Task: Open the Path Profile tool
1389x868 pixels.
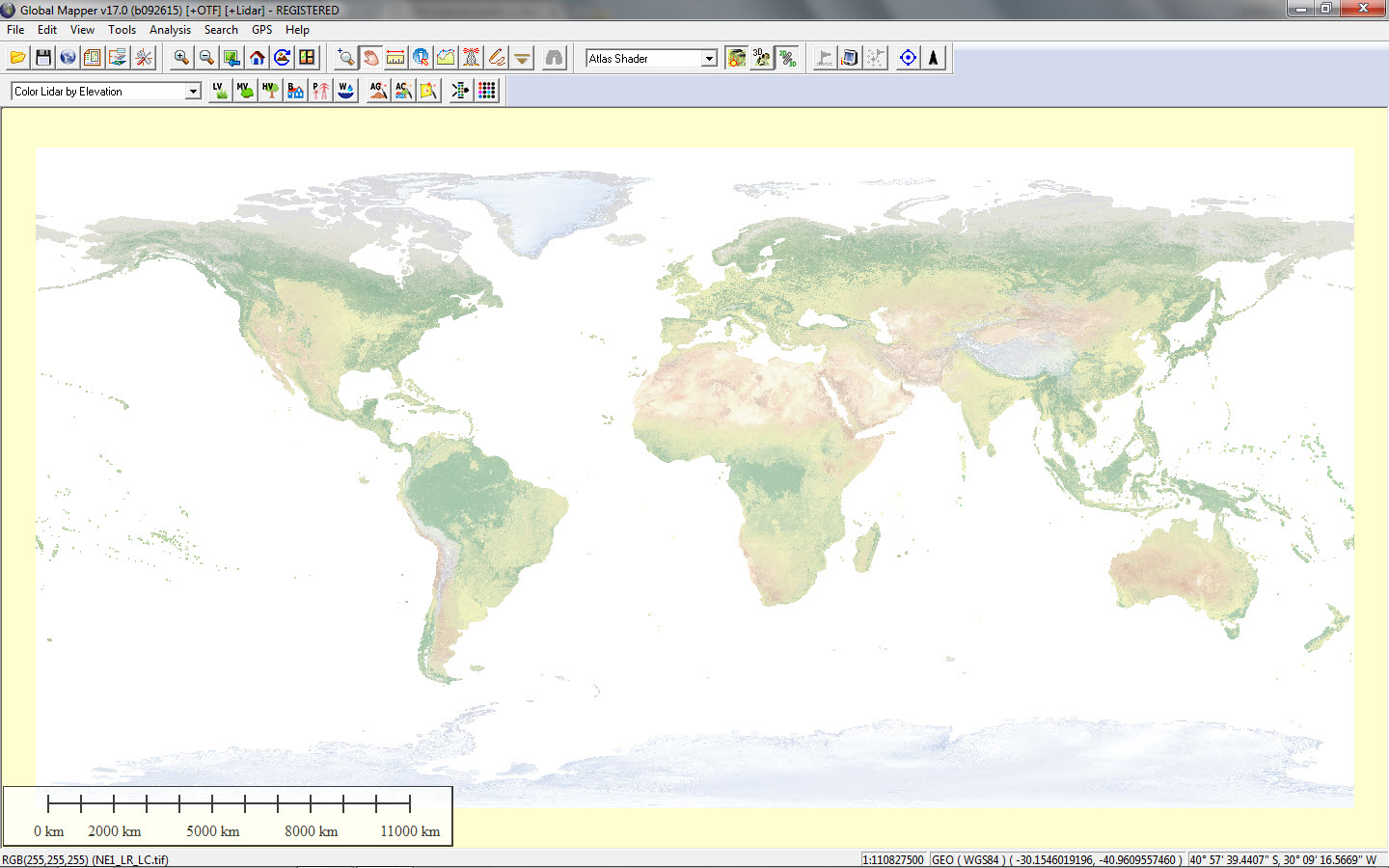Action: pos(446,57)
